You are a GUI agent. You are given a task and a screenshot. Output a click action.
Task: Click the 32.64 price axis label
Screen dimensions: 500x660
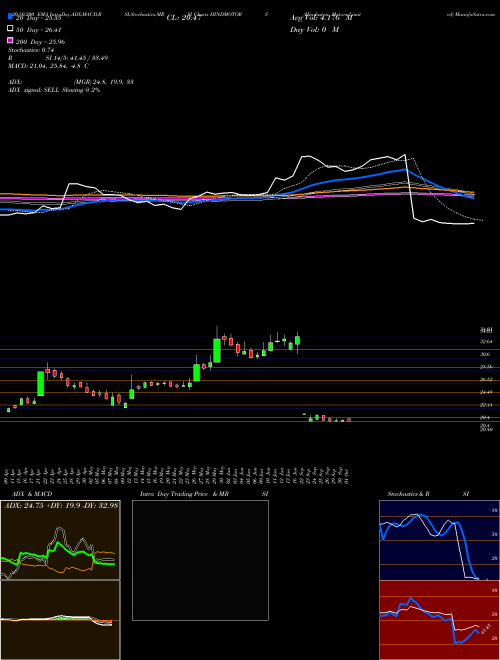tap(486, 341)
